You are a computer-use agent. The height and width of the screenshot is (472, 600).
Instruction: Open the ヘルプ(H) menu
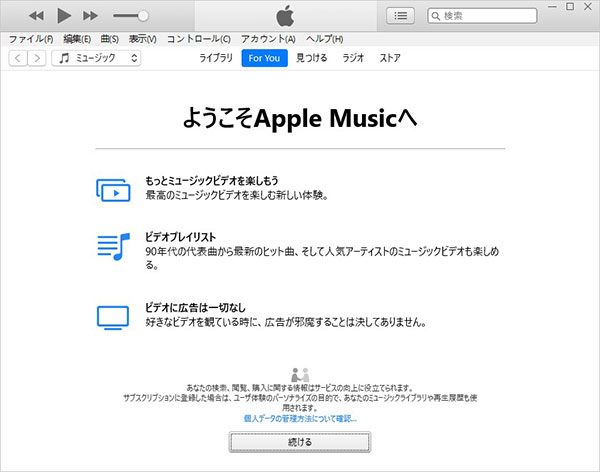click(324, 39)
